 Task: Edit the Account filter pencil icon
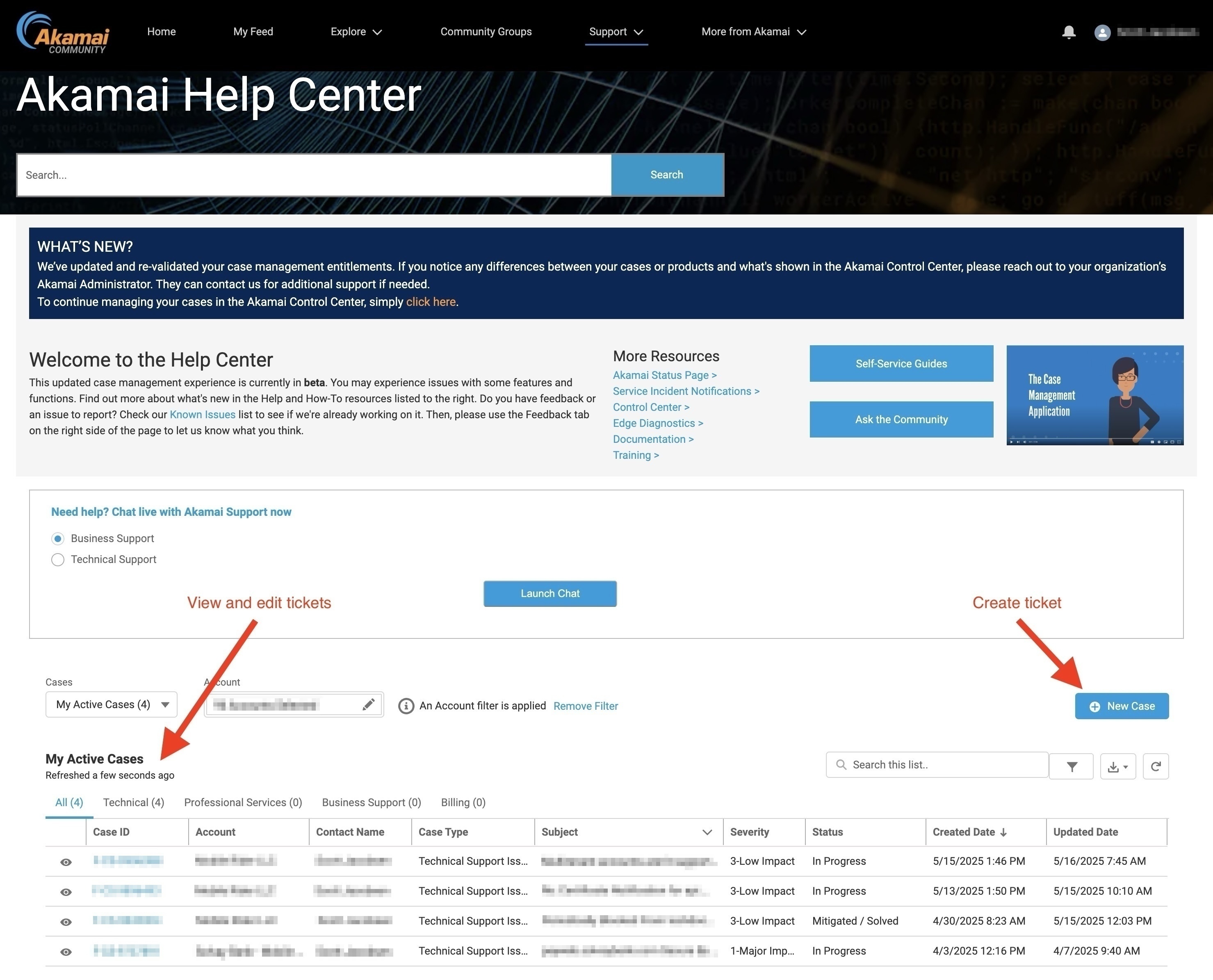369,704
